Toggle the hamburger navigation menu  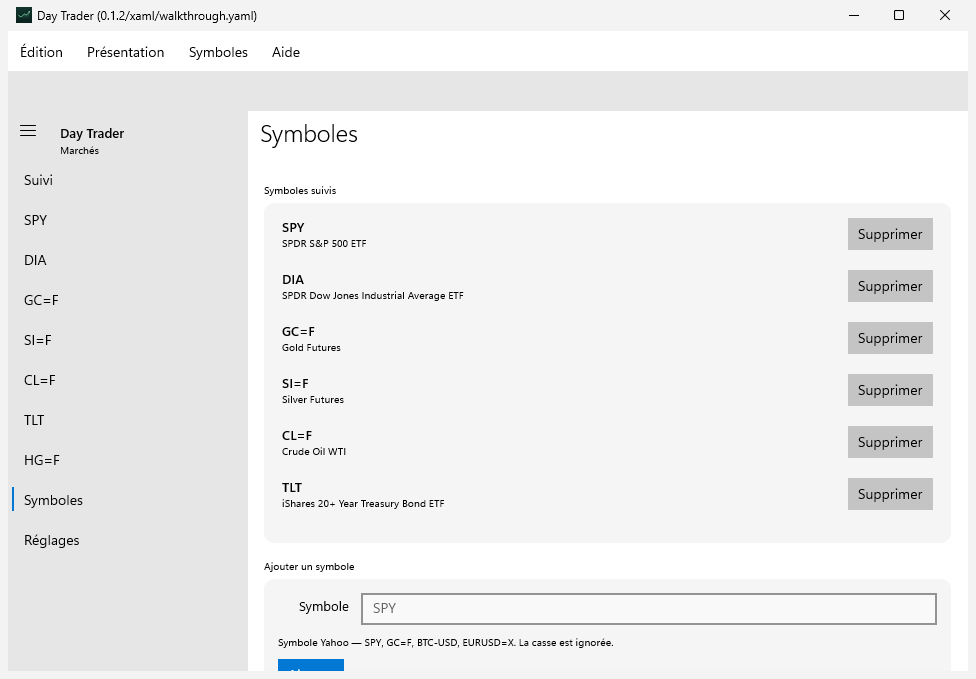(x=28, y=131)
